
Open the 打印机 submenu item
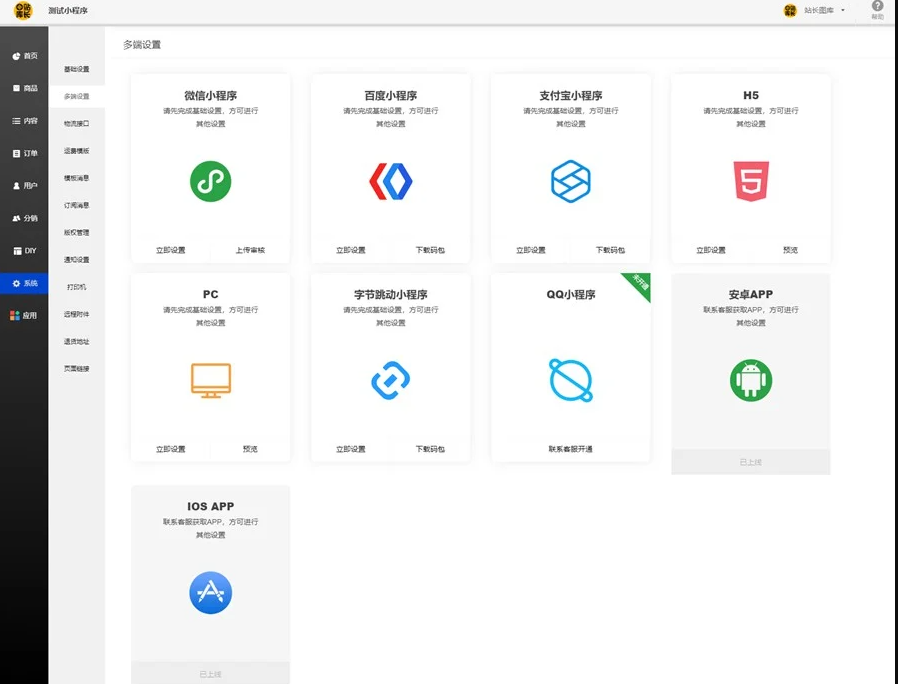tap(77, 287)
